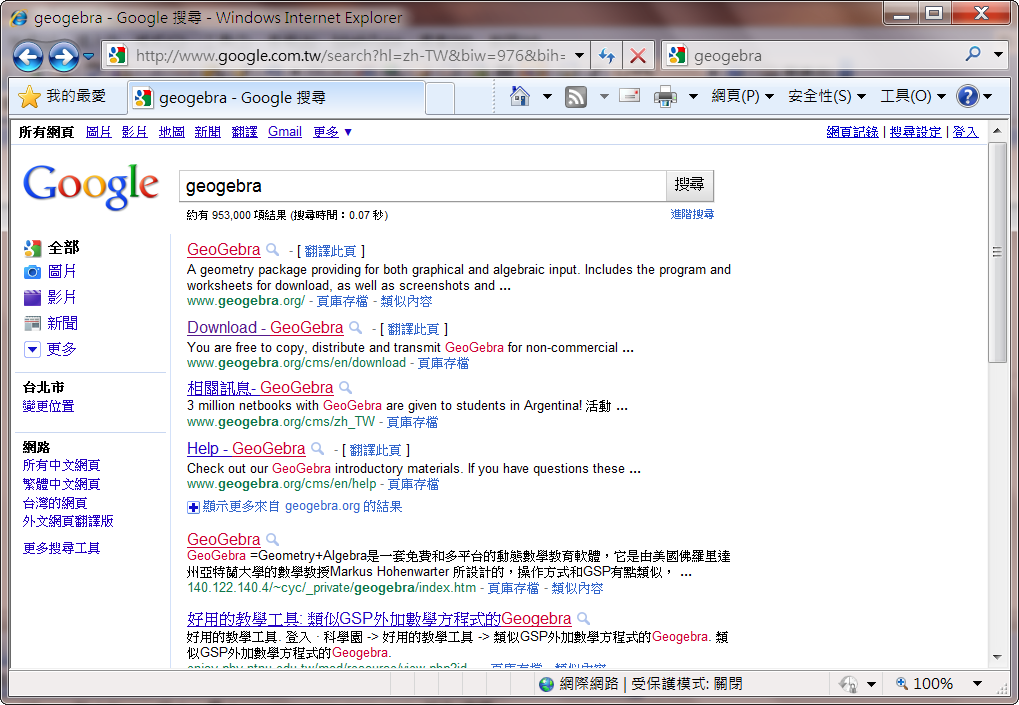Click 翻譯此頁 beside Help - GeoGebra
The image size is (1019, 705).
coord(376,450)
